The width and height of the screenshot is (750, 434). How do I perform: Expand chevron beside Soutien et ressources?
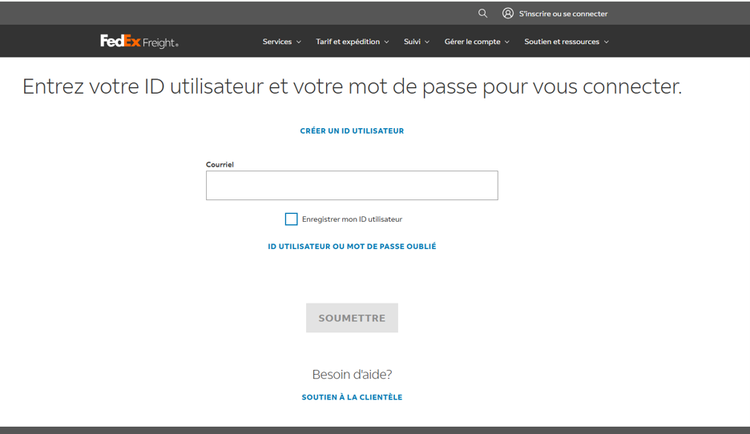click(606, 42)
